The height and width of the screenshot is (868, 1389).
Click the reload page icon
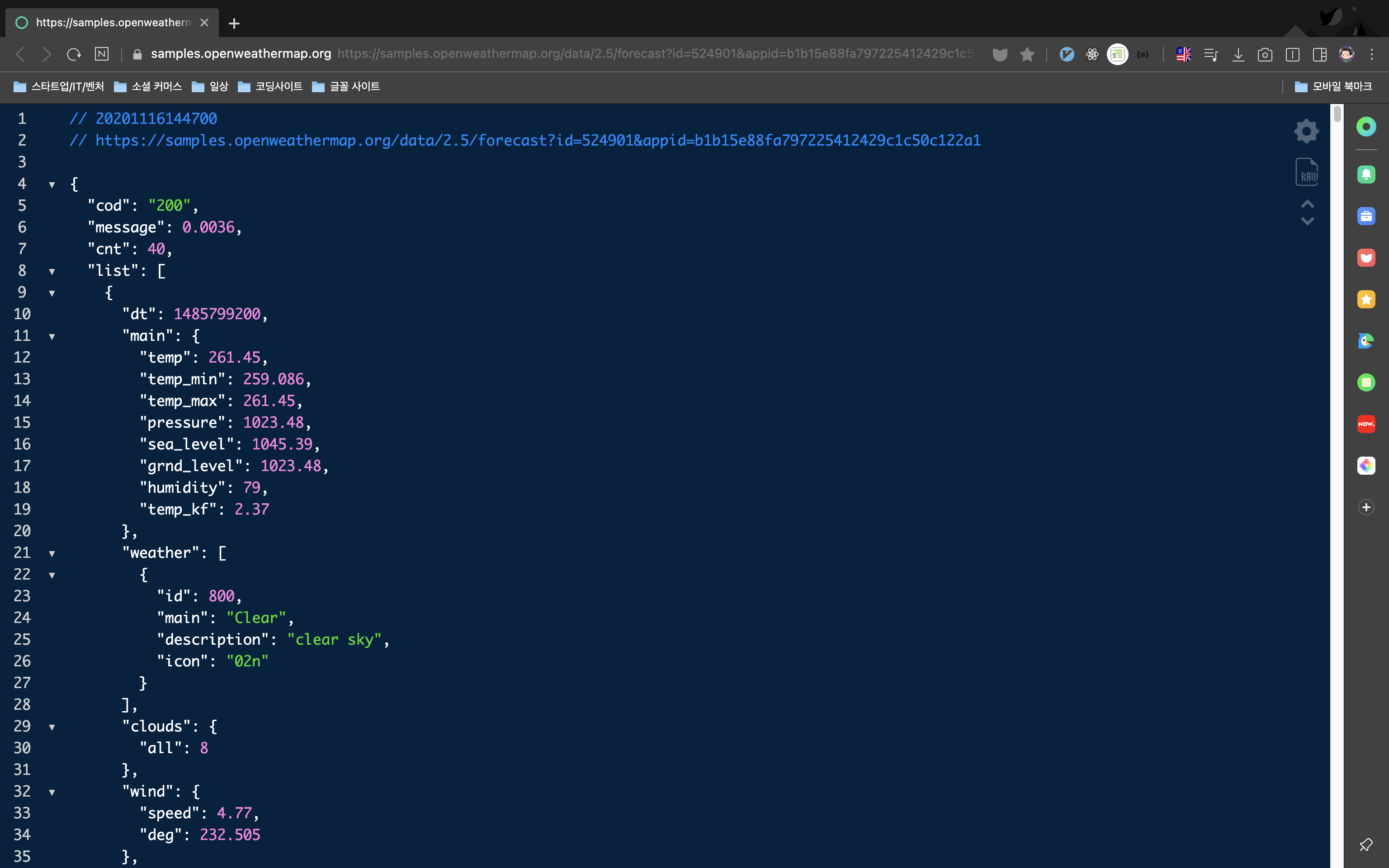(73, 55)
